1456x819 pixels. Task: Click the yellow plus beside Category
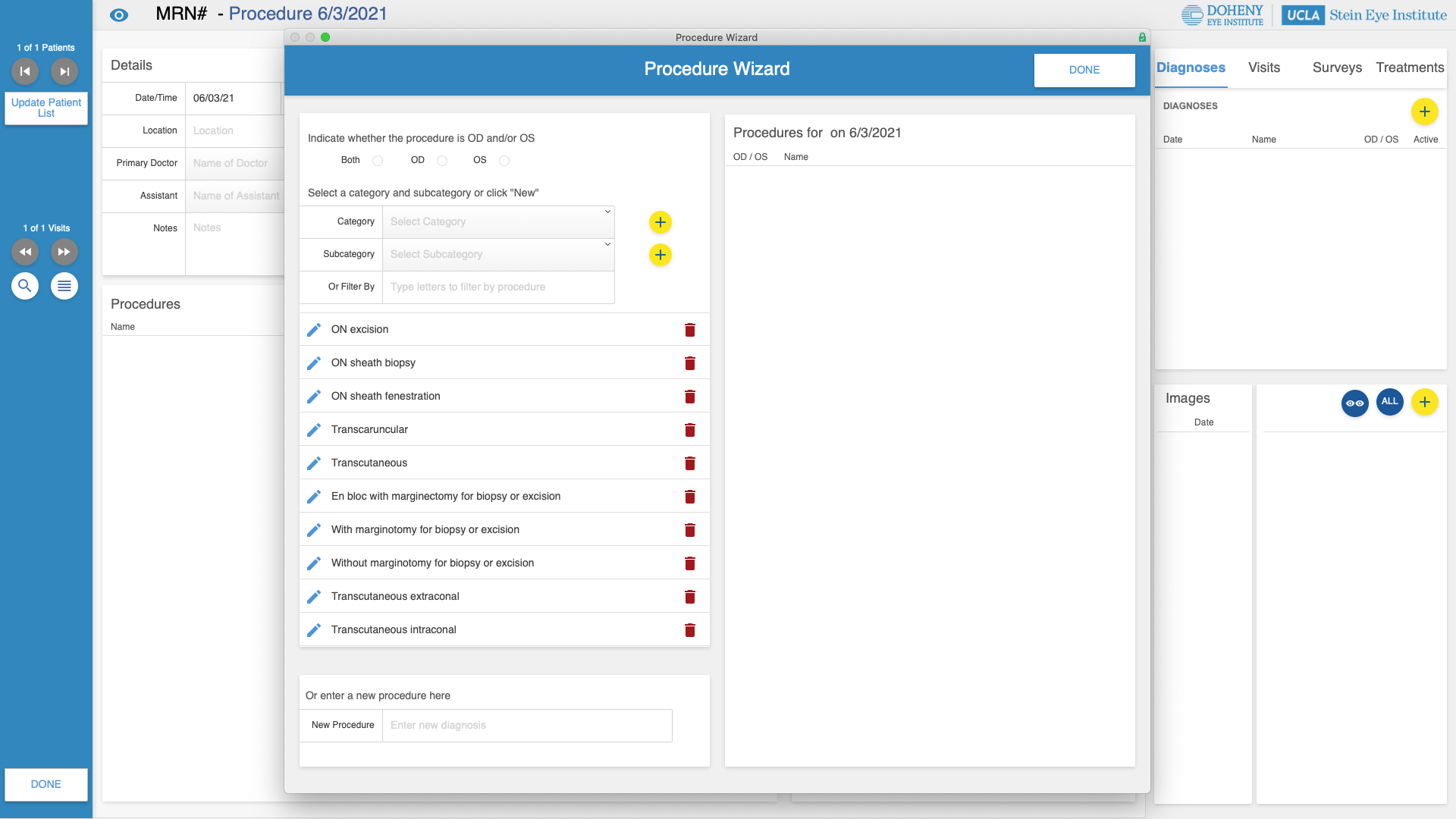click(661, 222)
